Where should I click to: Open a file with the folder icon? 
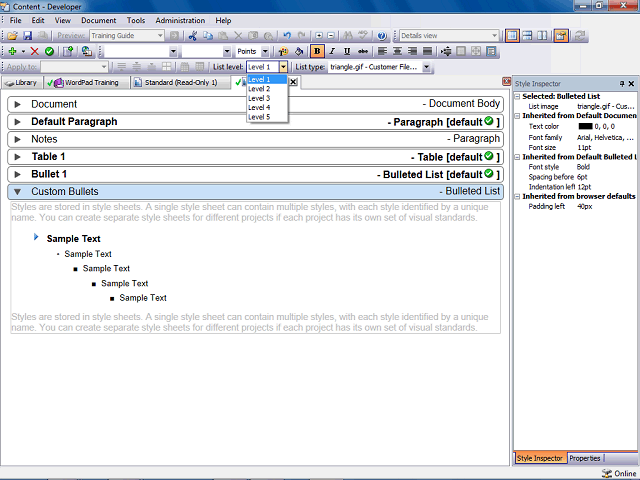(x=12, y=36)
